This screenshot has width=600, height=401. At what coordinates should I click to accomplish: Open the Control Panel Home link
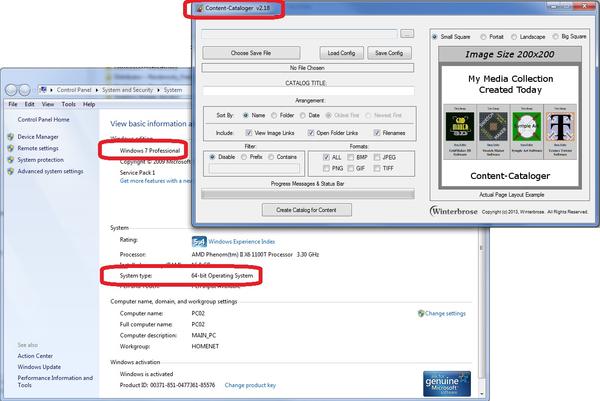[43, 119]
